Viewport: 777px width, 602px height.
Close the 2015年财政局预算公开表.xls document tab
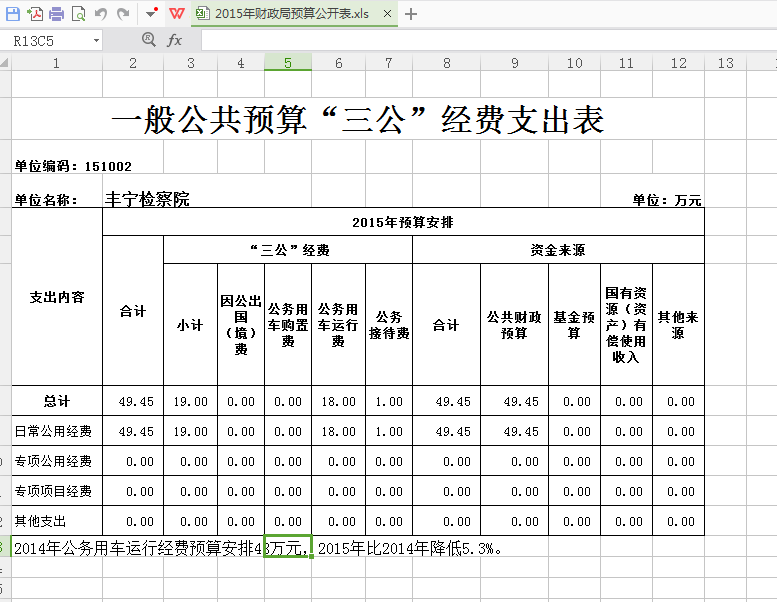point(388,14)
